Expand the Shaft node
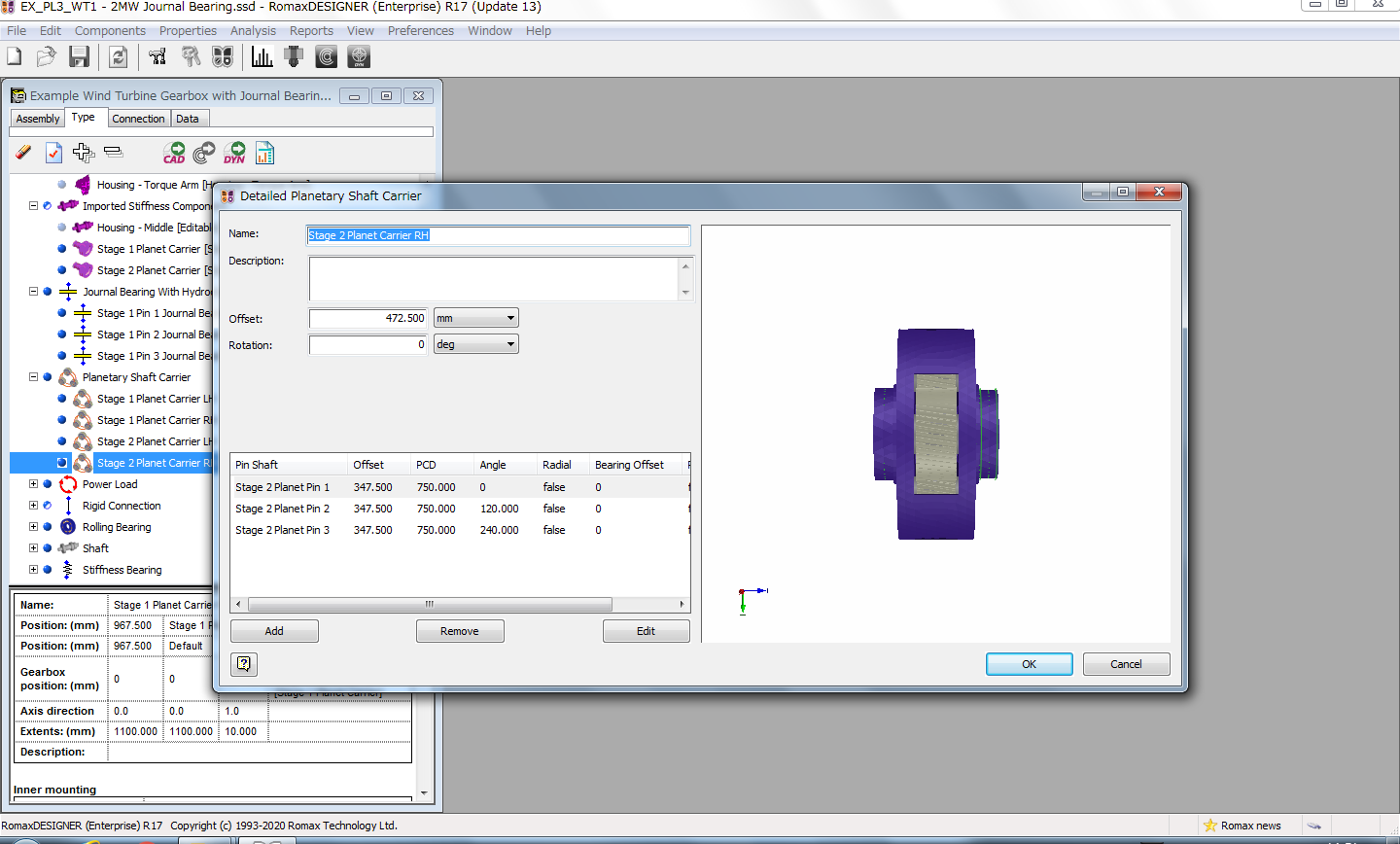The height and width of the screenshot is (844, 1400). tap(33, 548)
